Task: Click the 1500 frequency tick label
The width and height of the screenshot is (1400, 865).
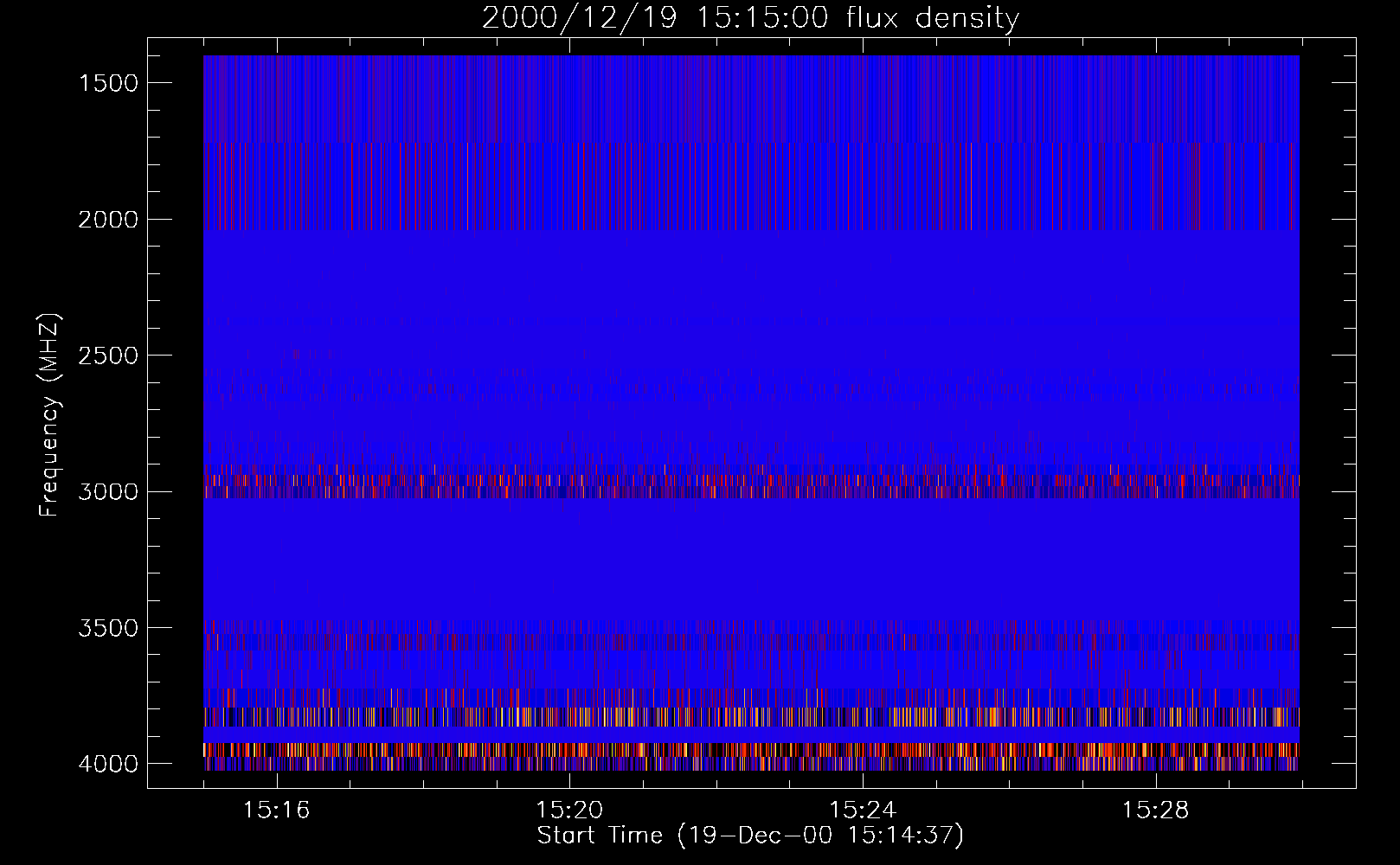Action: tap(108, 83)
